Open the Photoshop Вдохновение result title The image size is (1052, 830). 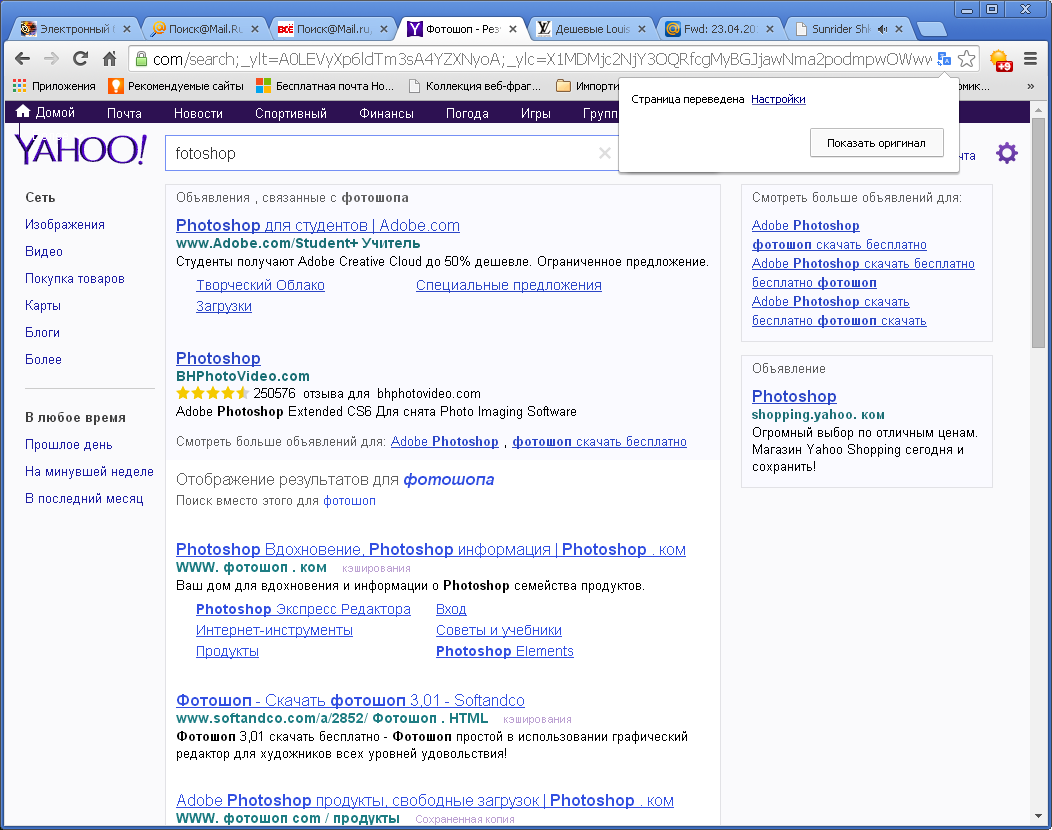[x=431, y=550]
